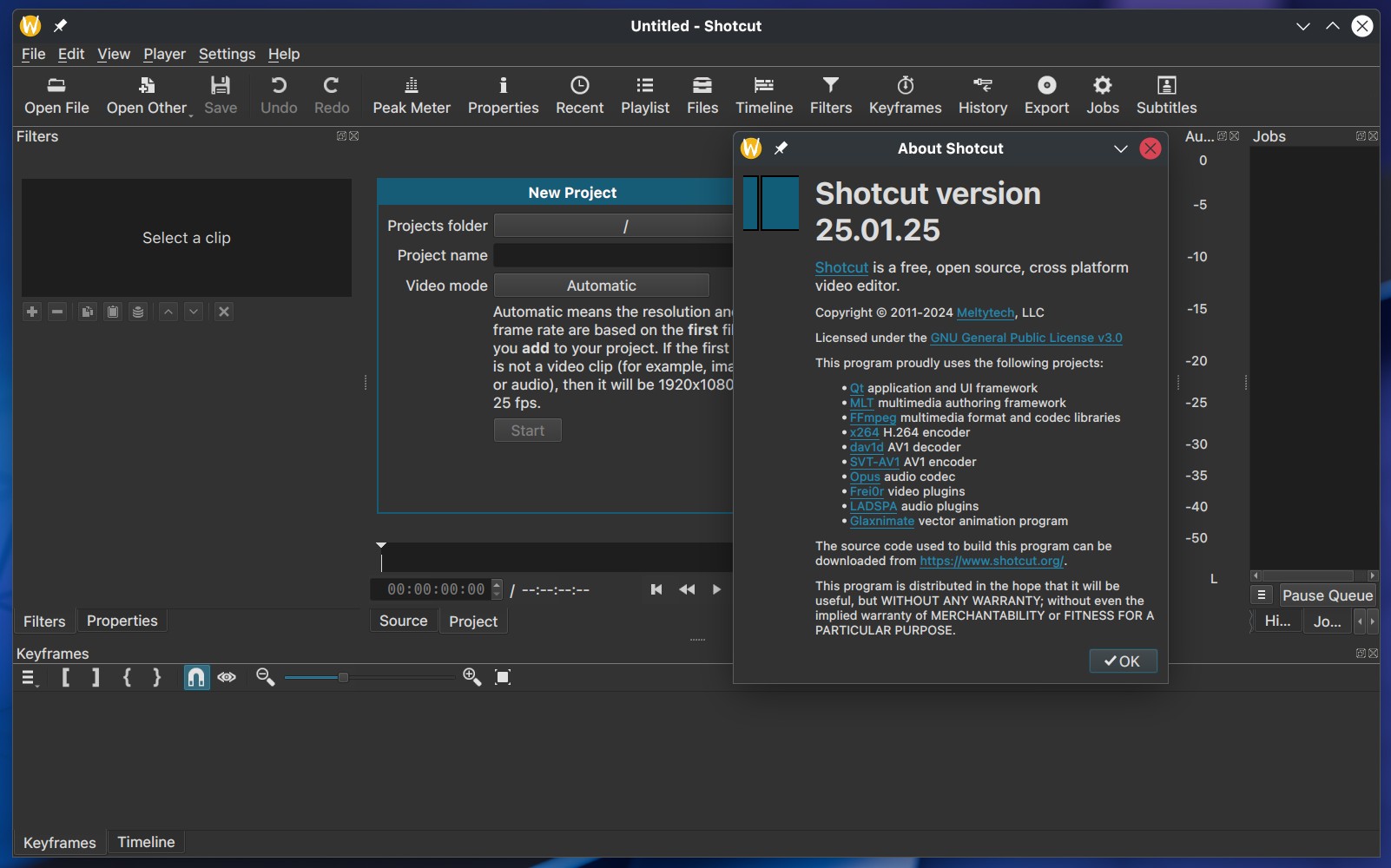Open the Jobs panel from the toolbar
Viewport: 1391px width, 868px height.
(x=1103, y=95)
